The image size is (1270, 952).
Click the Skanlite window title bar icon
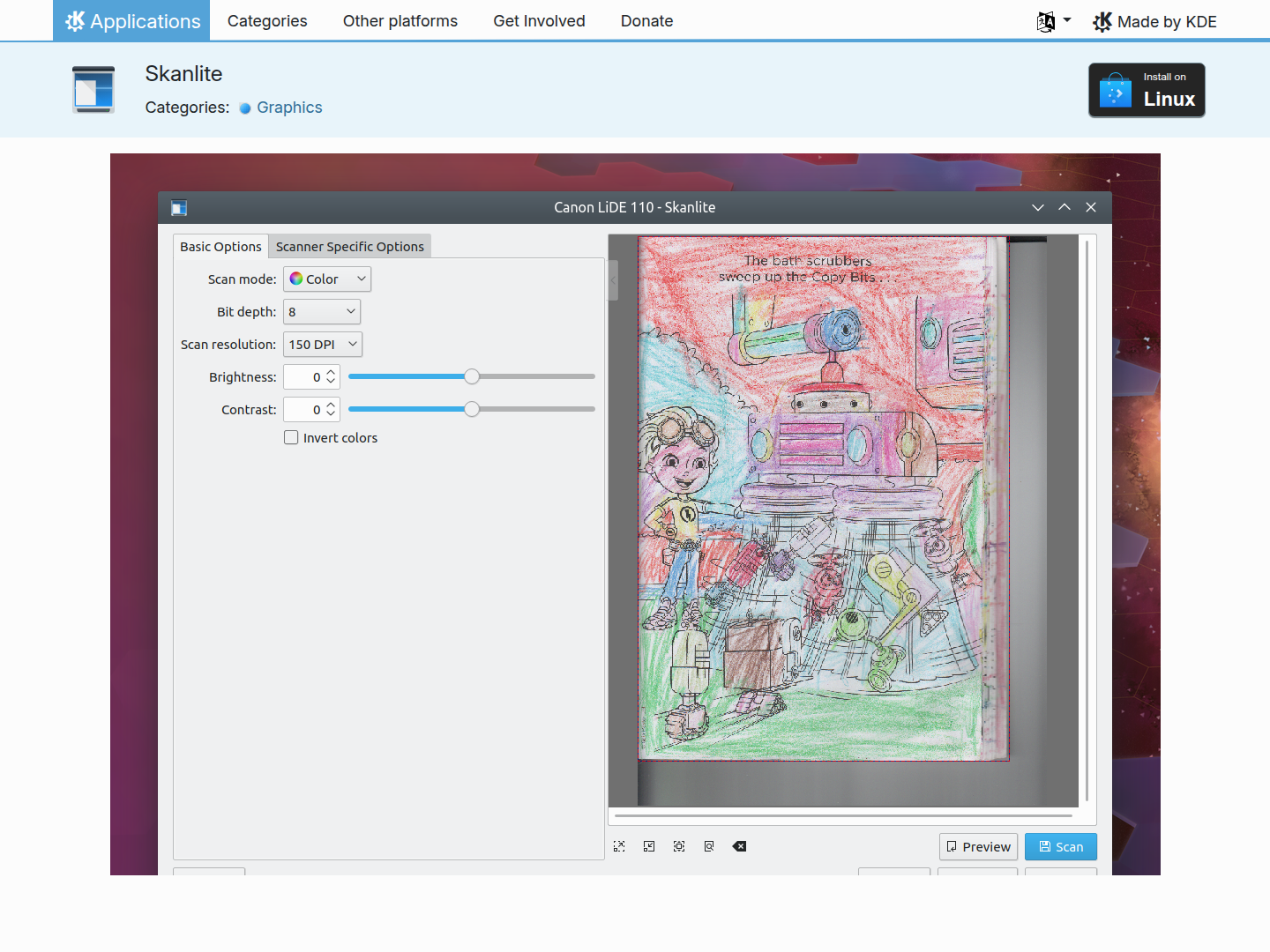pos(179,208)
